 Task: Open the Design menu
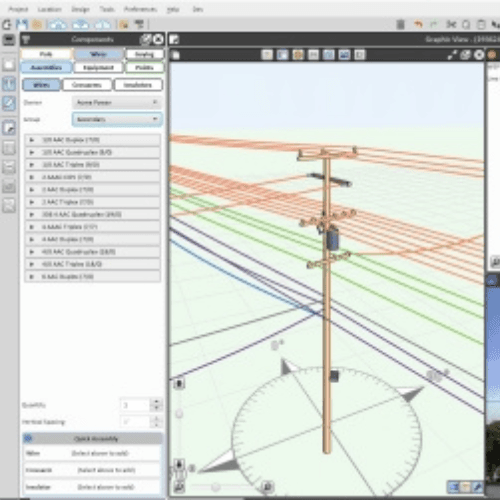[80, 9]
